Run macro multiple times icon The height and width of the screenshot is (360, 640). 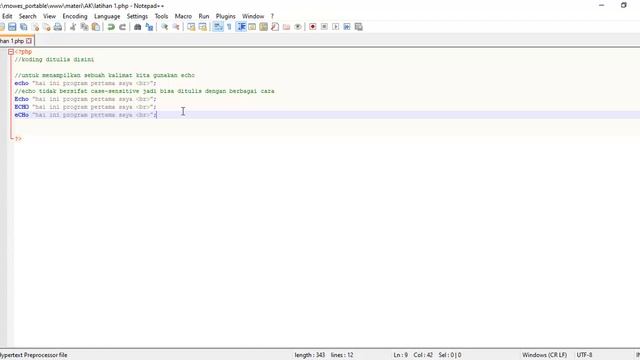347,27
